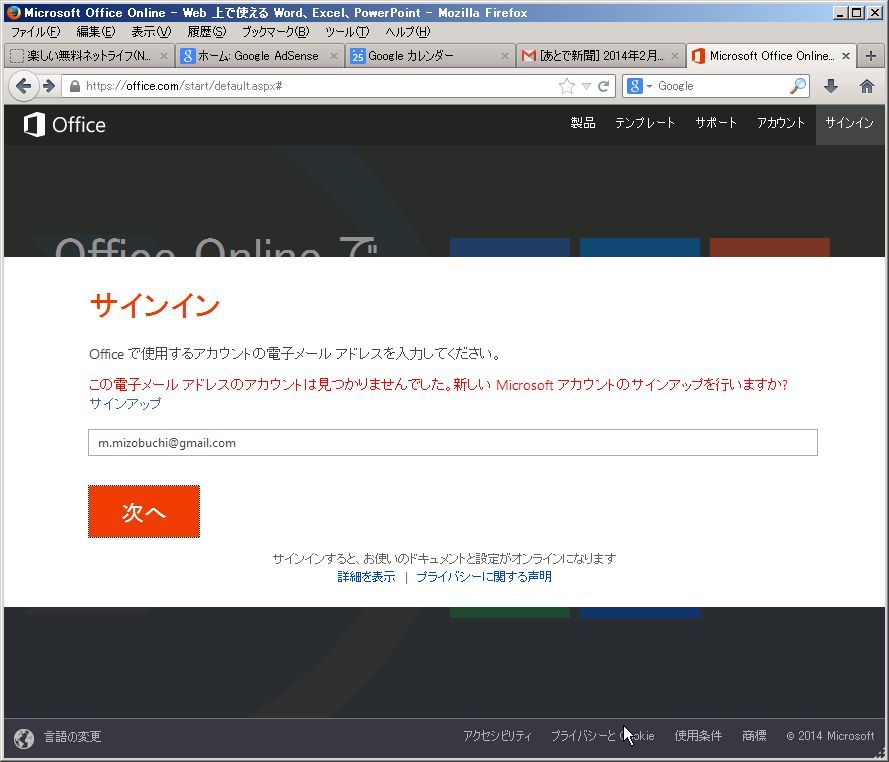The width and height of the screenshot is (889, 762).
Task: Open the URL history dropdown arrow
Action: [586, 86]
